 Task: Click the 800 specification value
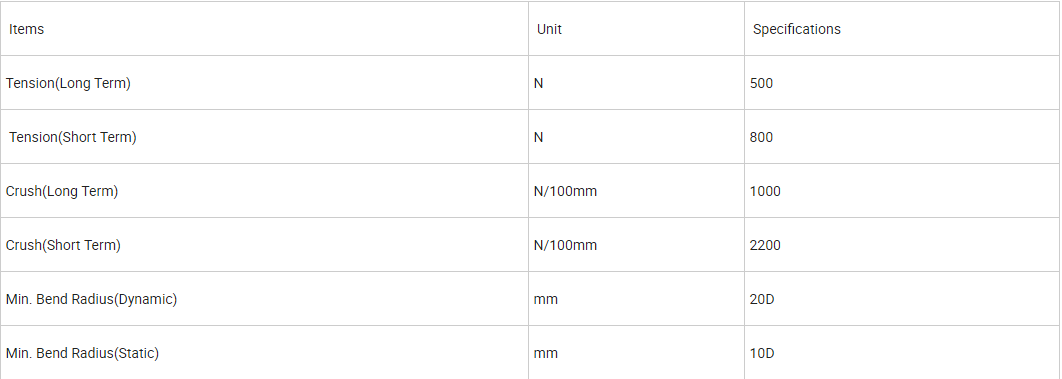pyautogui.click(x=761, y=137)
